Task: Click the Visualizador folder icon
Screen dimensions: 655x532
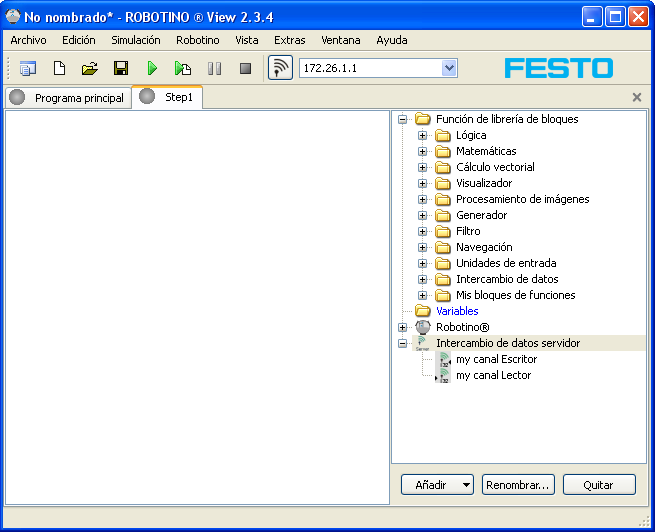Action: coord(442,183)
